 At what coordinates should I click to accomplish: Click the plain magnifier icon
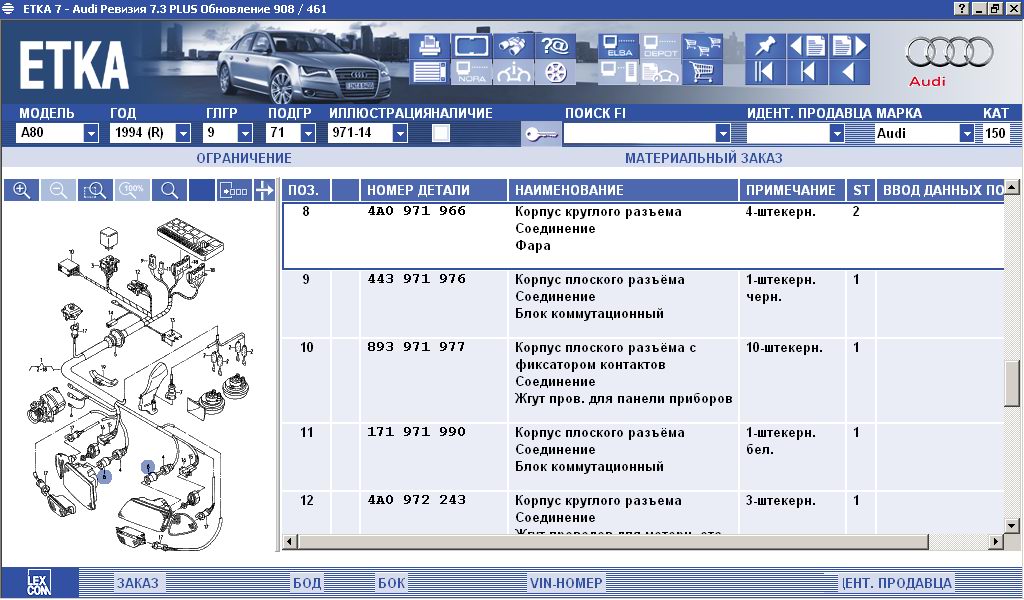[x=170, y=190]
